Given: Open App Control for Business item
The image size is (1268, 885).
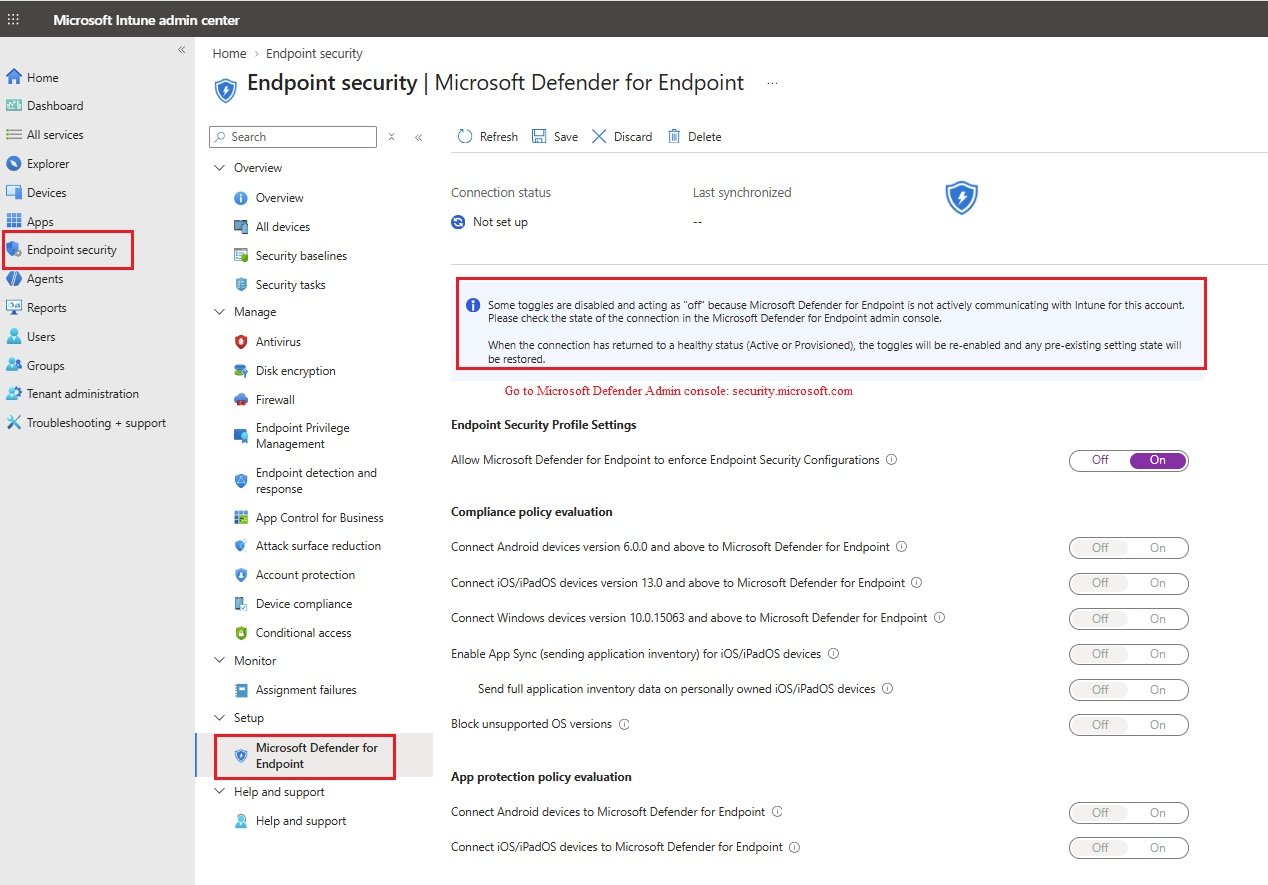Looking at the screenshot, I should coord(320,518).
